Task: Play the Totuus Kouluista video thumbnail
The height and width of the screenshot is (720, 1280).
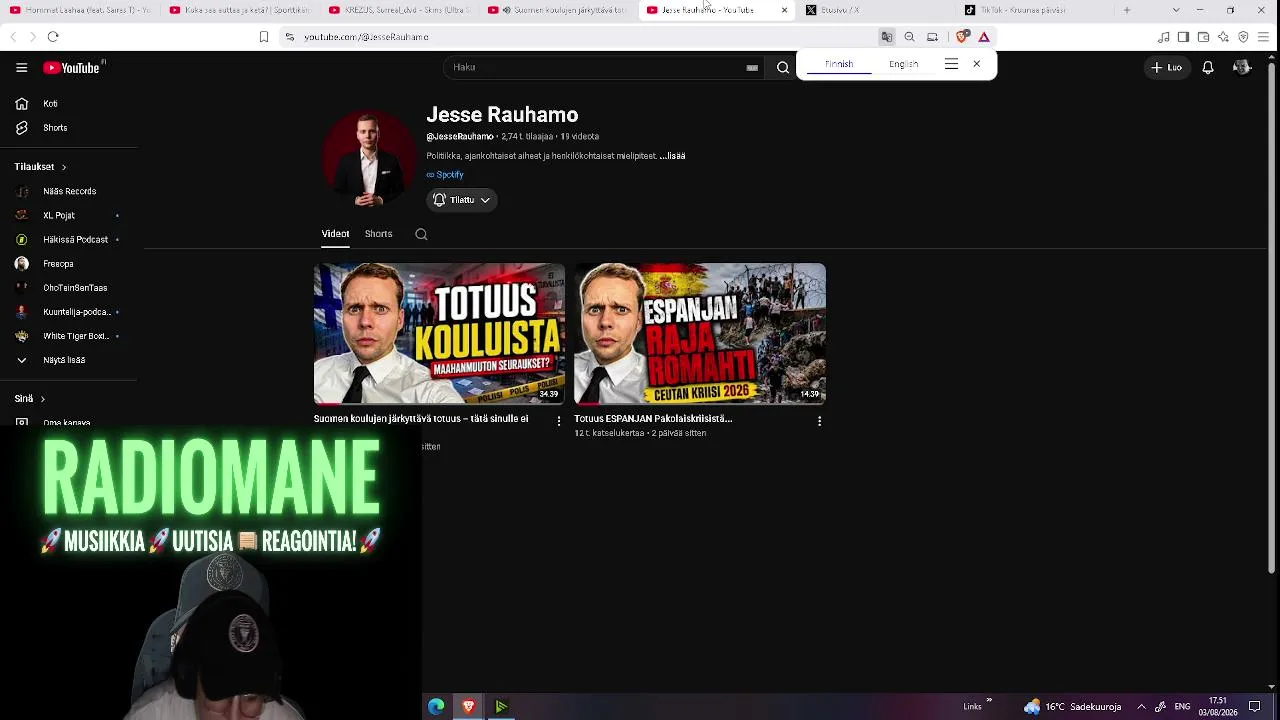Action: [439, 333]
